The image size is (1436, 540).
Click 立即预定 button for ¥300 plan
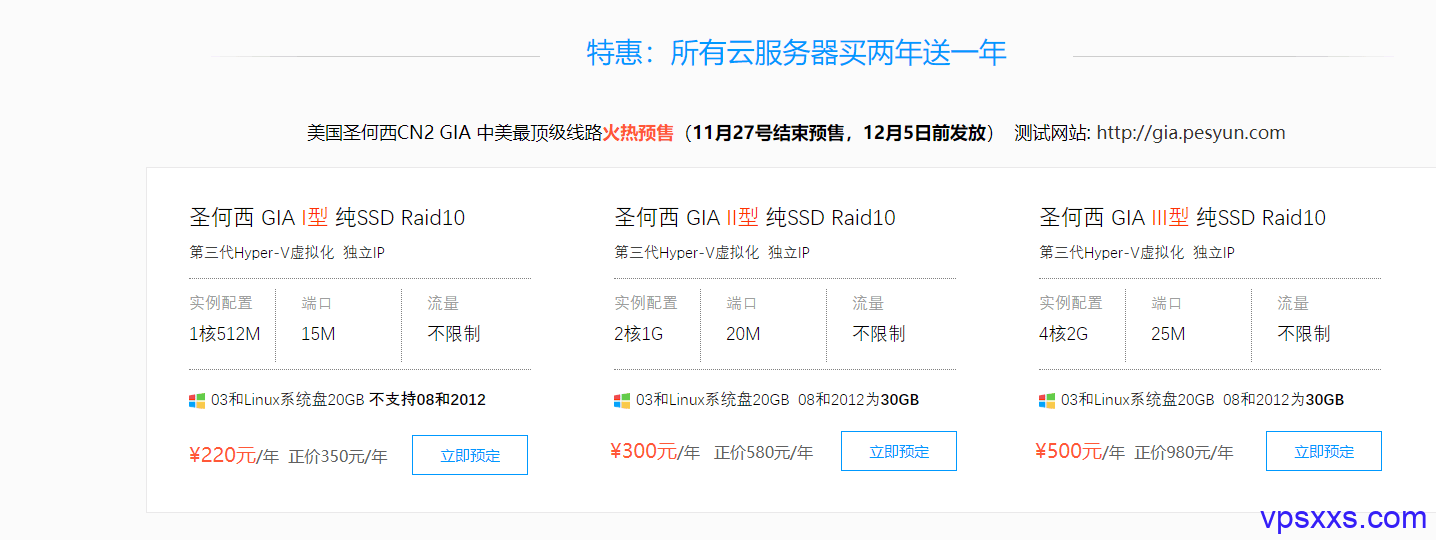(899, 451)
